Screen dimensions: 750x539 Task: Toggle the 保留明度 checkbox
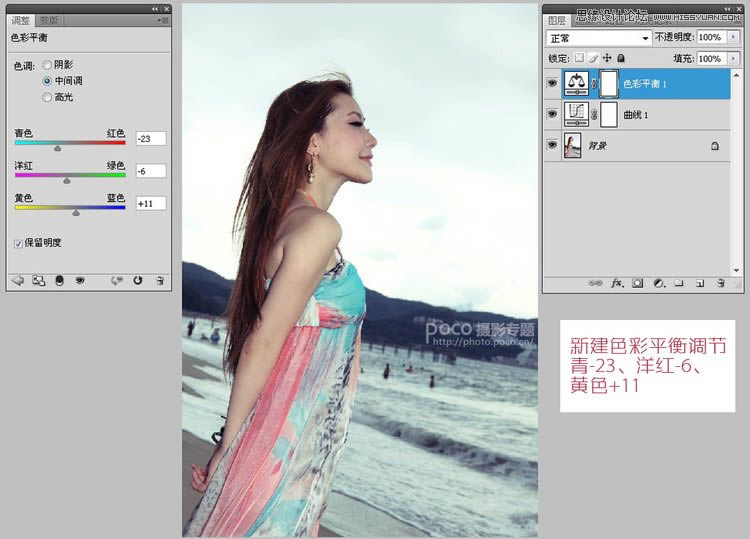tap(19, 243)
